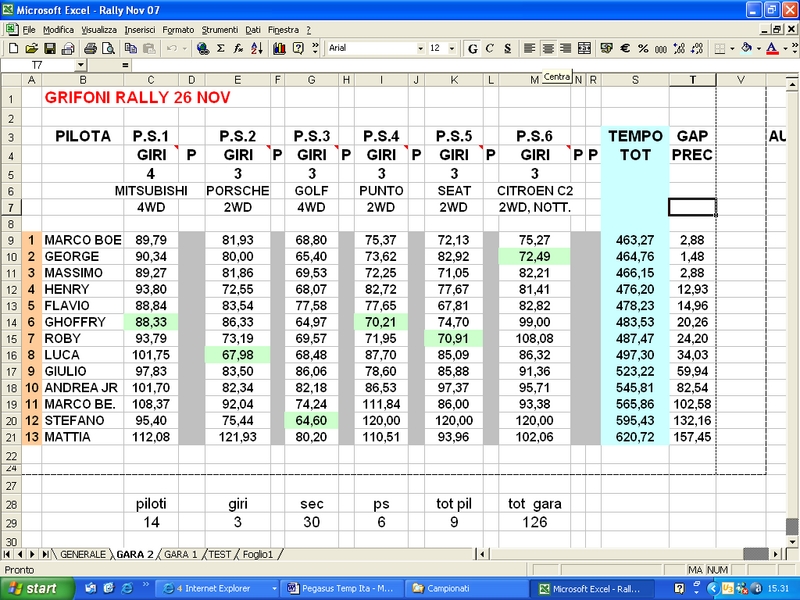
Task: Merge and center the selected cells
Action: (x=584, y=48)
